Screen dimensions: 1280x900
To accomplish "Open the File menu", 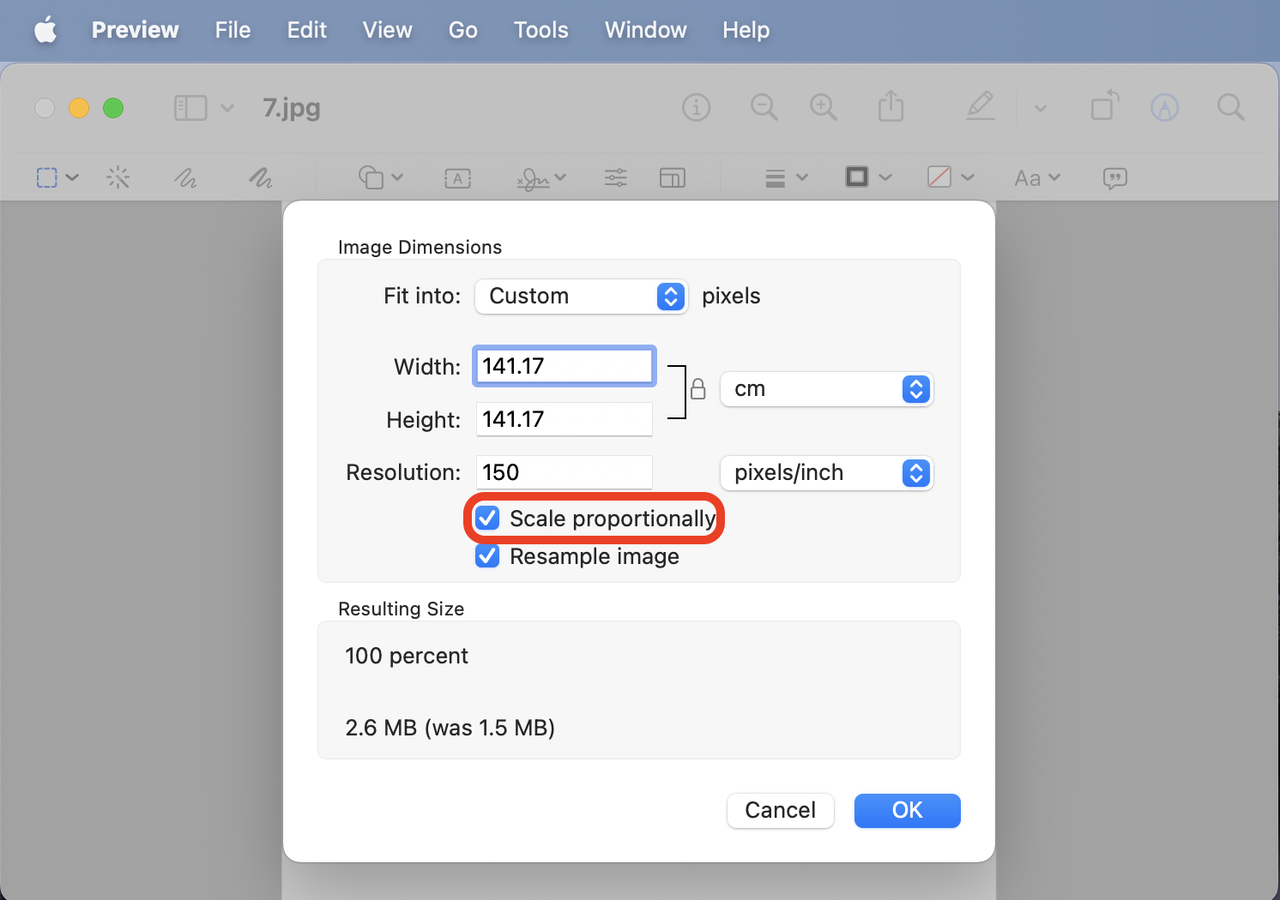I will tap(232, 30).
